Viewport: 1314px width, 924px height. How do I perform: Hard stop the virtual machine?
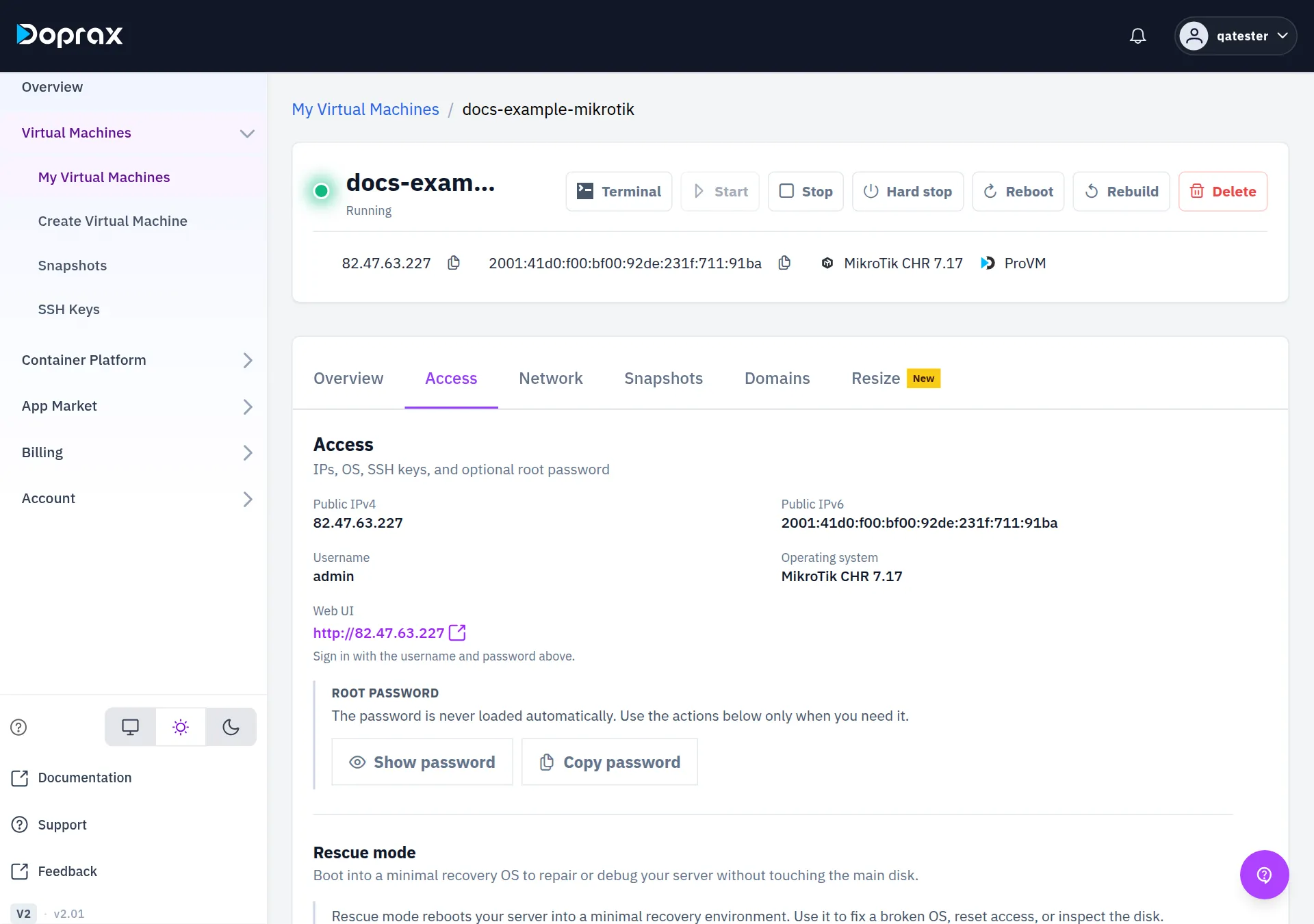pos(907,192)
